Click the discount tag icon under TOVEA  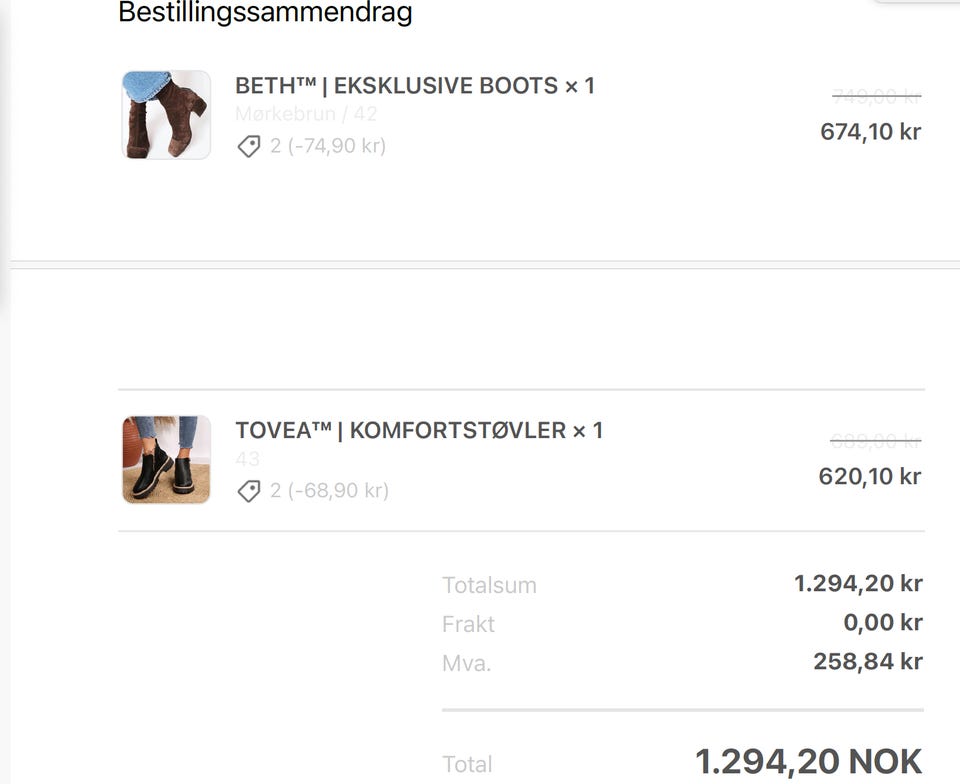(249, 491)
